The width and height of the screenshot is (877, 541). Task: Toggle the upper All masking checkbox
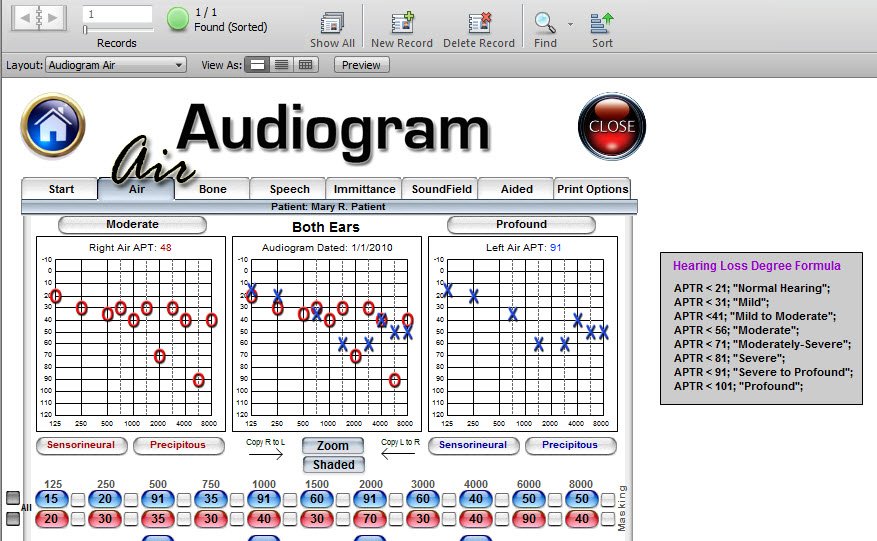click(x=13, y=498)
